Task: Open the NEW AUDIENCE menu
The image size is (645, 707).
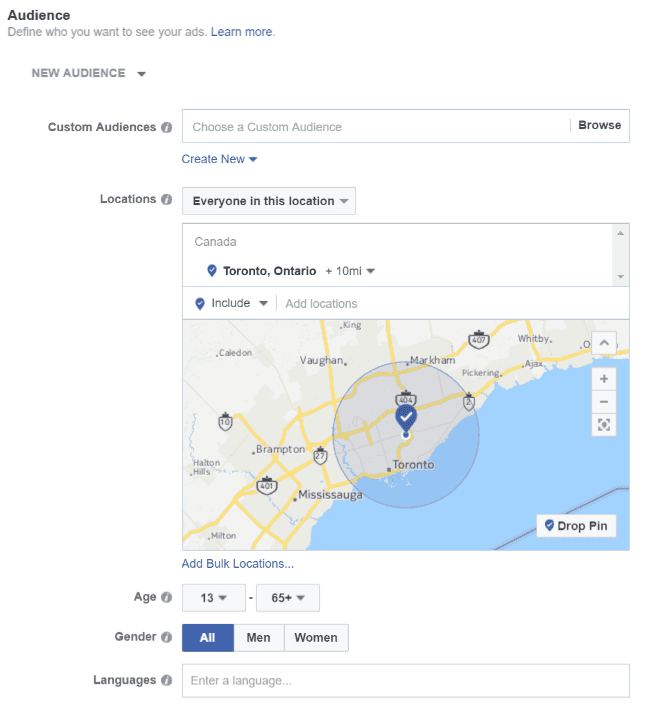Action: tap(88, 73)
